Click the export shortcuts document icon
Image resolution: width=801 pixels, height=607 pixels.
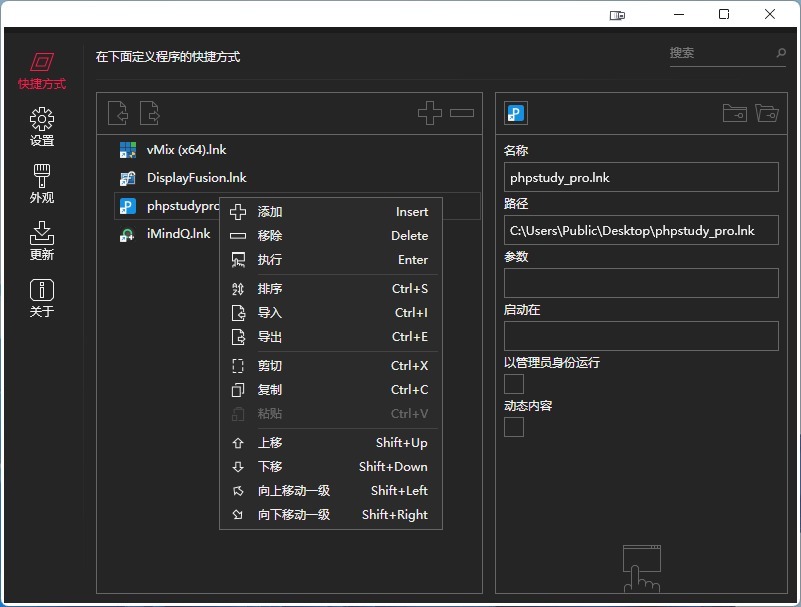click(x=148, y=113)
